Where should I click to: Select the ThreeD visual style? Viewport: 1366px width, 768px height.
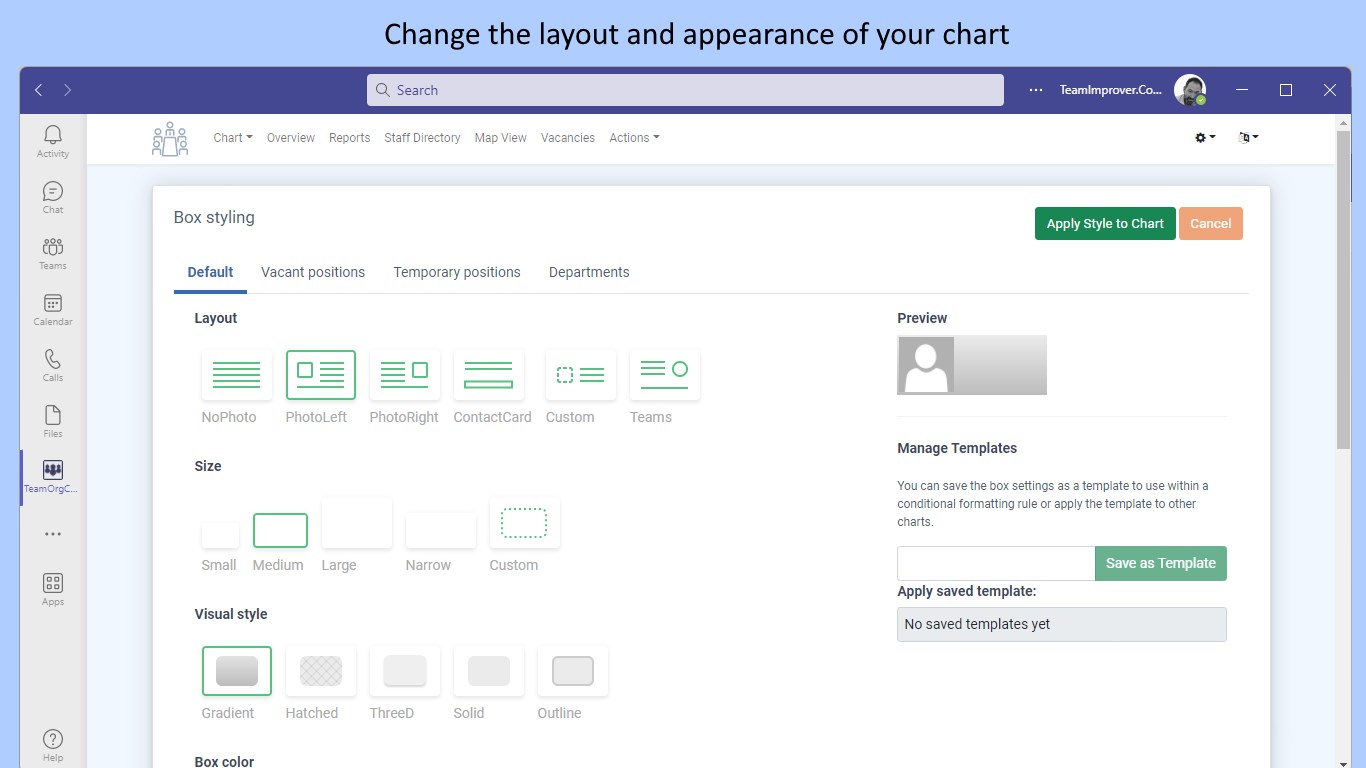405,671
